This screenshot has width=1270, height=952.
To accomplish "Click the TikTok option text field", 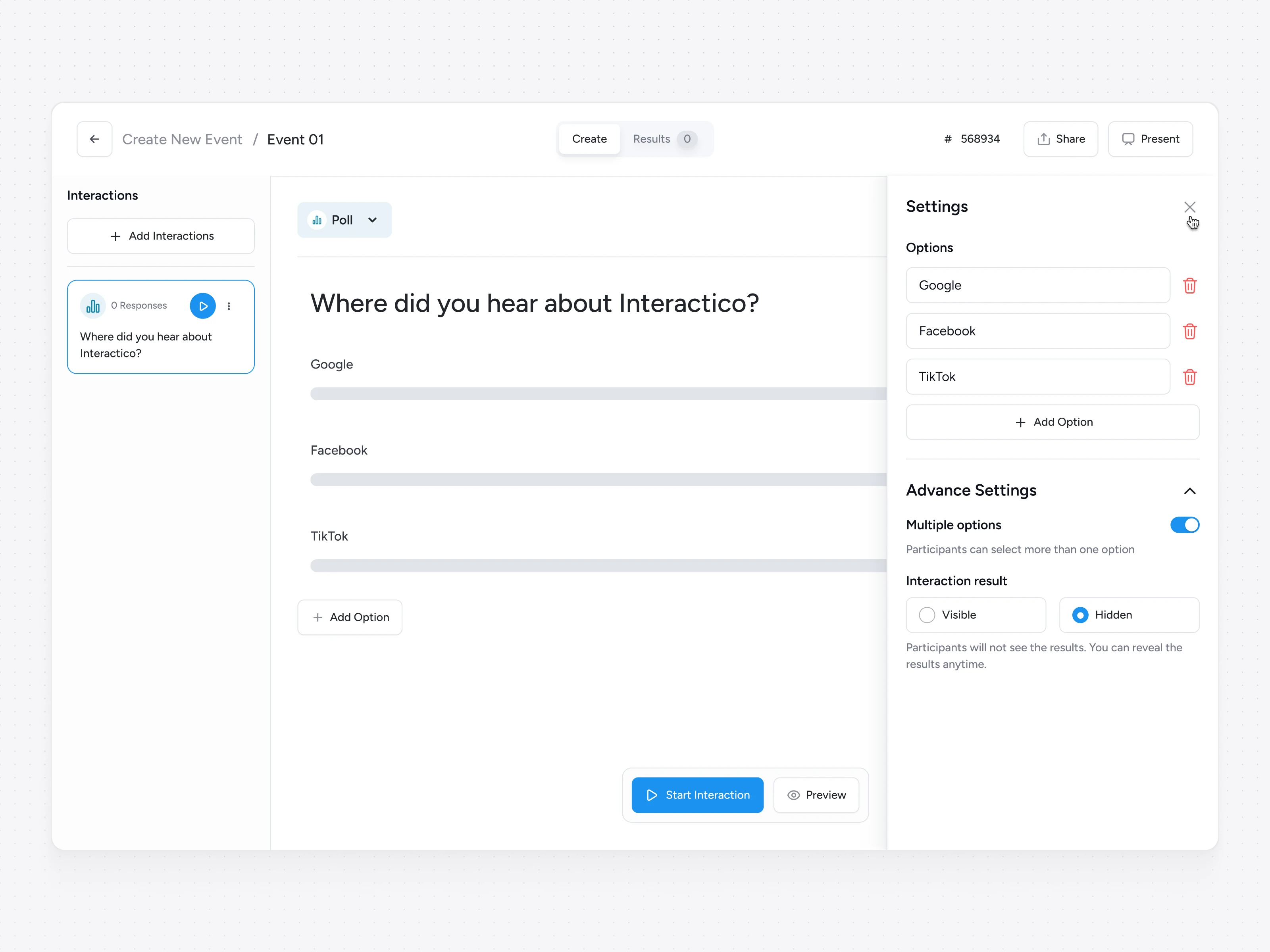I will click(1037, 376).
